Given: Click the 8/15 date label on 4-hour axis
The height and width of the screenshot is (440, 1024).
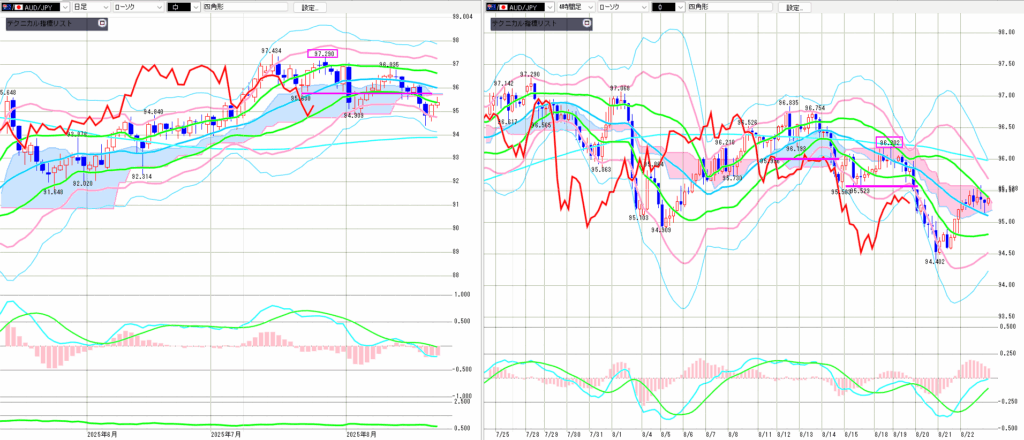Looking at the screenshot, I should pos(852,433).
